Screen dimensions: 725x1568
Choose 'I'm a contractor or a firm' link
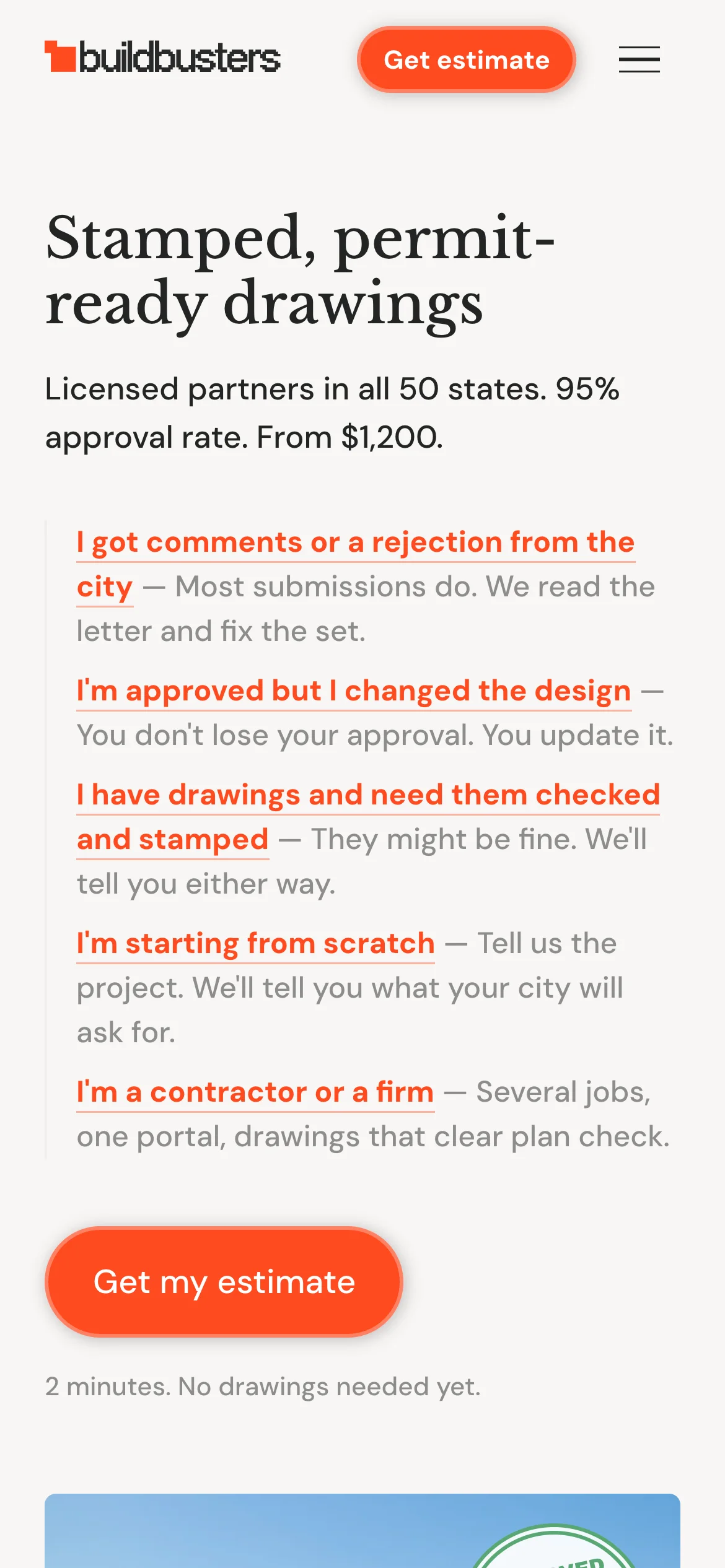point(255,1092)
